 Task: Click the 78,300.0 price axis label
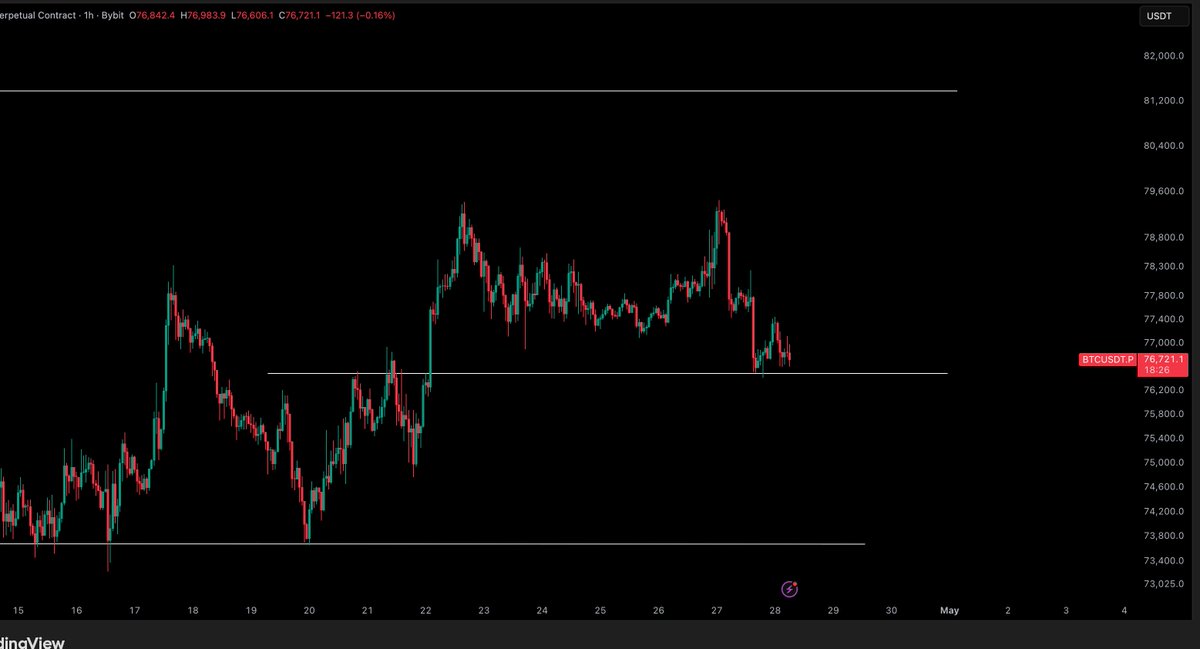click(1163, 267)
